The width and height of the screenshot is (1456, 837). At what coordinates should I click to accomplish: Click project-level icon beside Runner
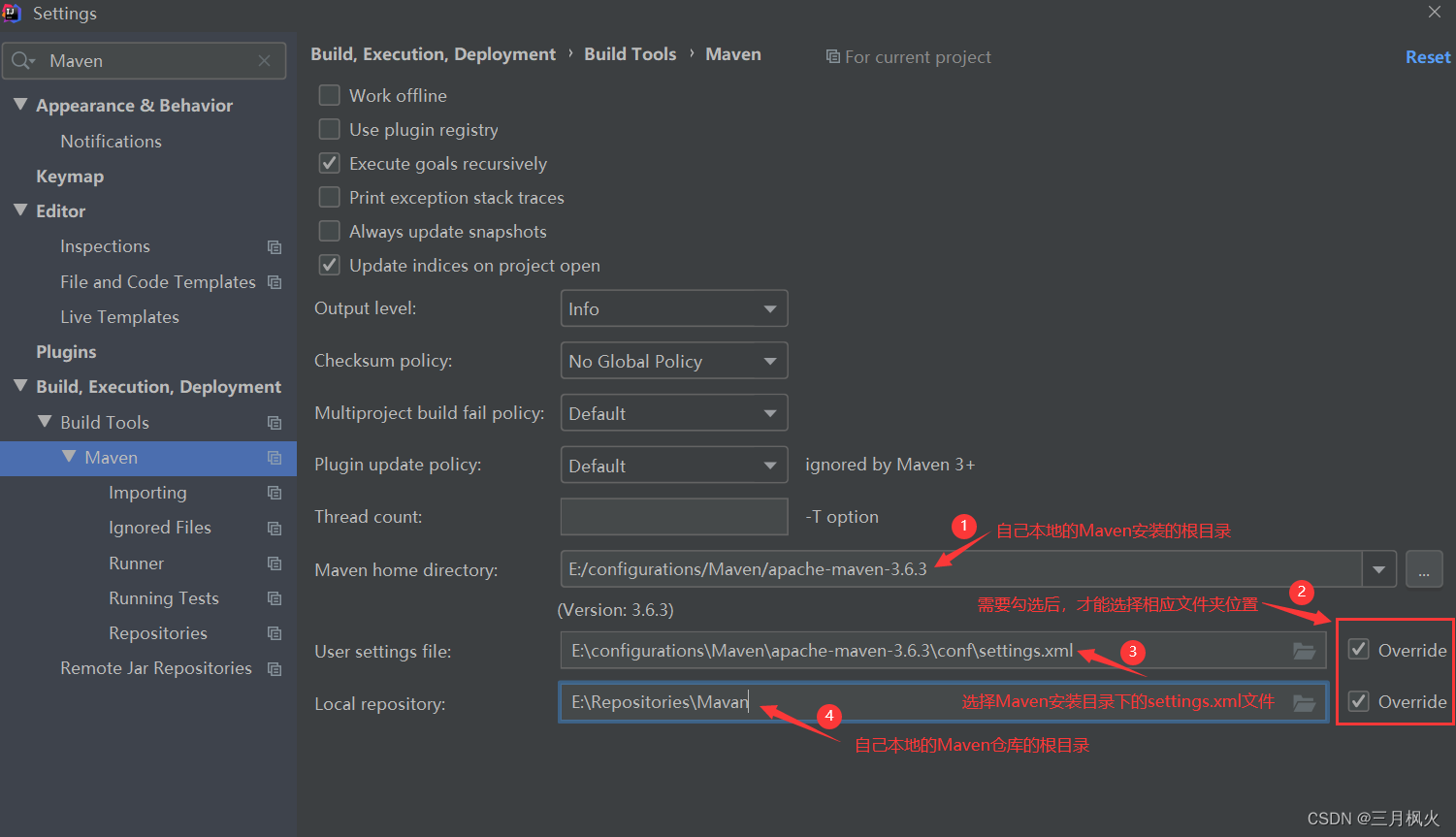275,563
